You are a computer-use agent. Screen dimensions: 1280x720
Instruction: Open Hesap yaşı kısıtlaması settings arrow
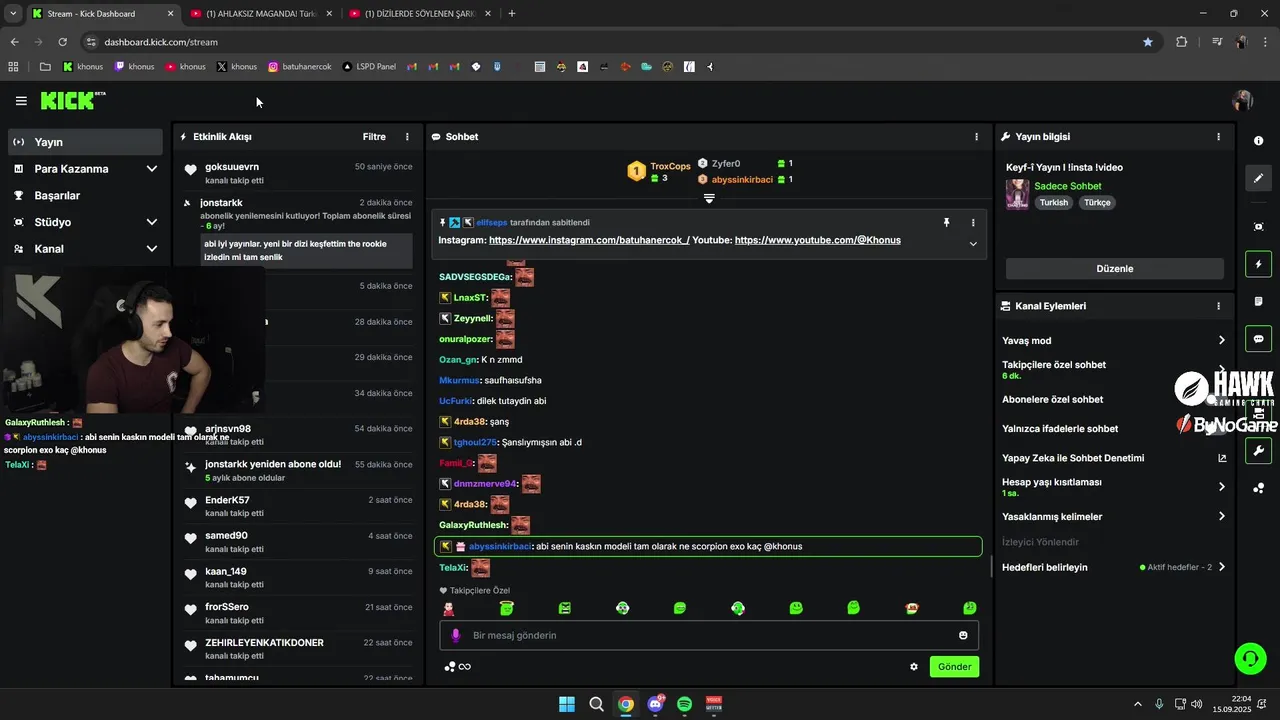(x=1221, y=487)
